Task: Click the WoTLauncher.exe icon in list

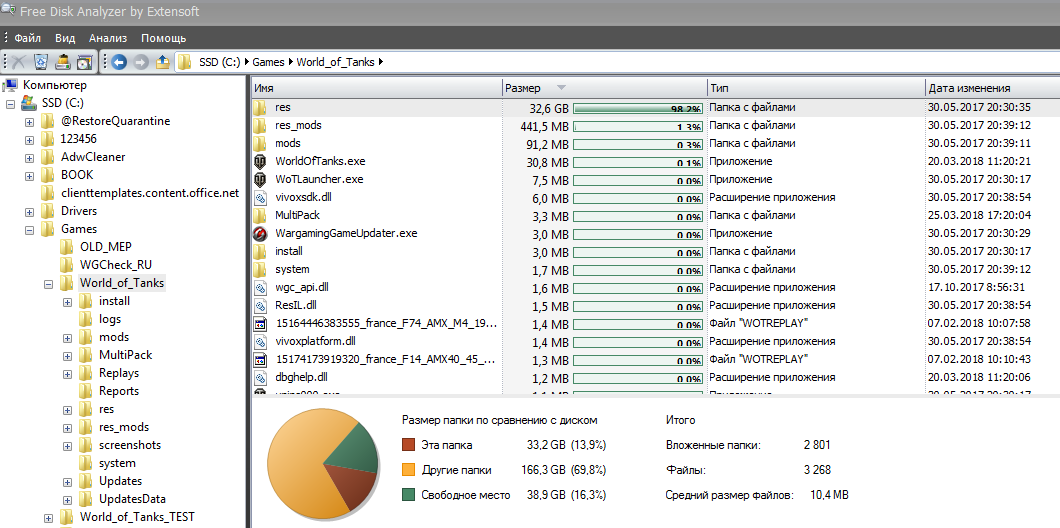Action: pos(260,179)
